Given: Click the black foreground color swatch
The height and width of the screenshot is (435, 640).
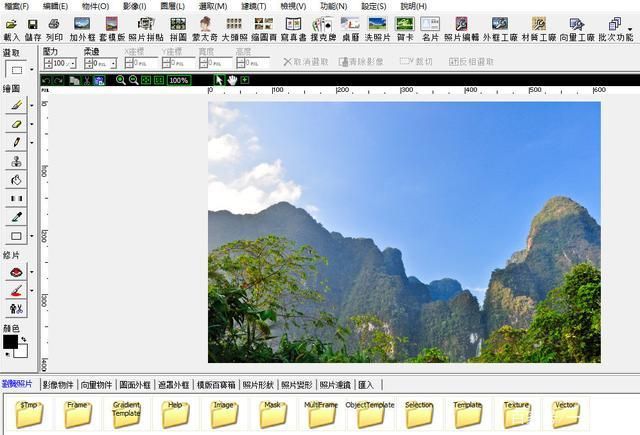Looking at the screenshot, I should click(10, 342).
